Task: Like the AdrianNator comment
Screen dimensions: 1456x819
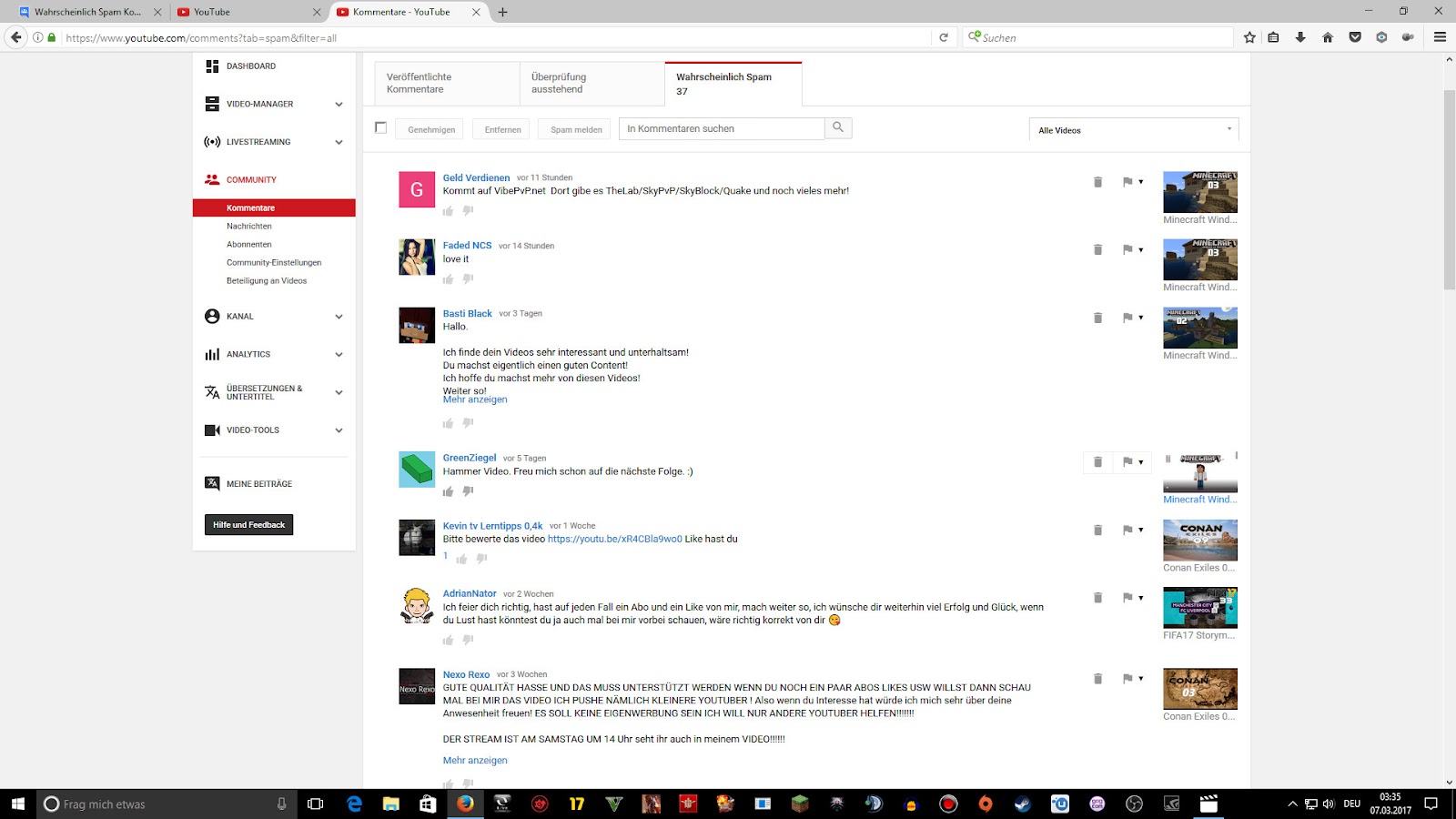Action: coord(448,641)
